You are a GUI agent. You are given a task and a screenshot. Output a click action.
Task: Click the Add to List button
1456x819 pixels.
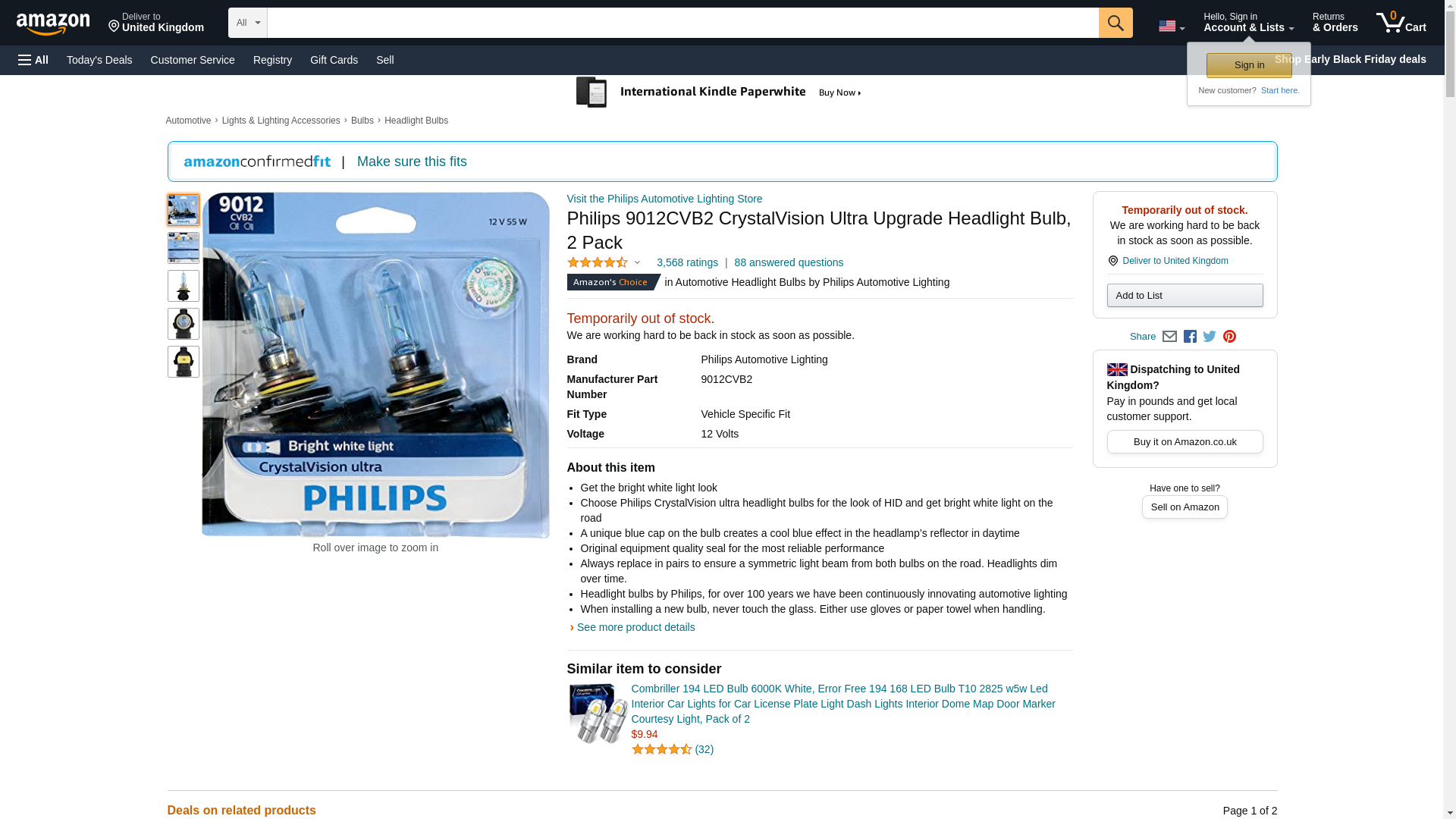(1185, 295)
